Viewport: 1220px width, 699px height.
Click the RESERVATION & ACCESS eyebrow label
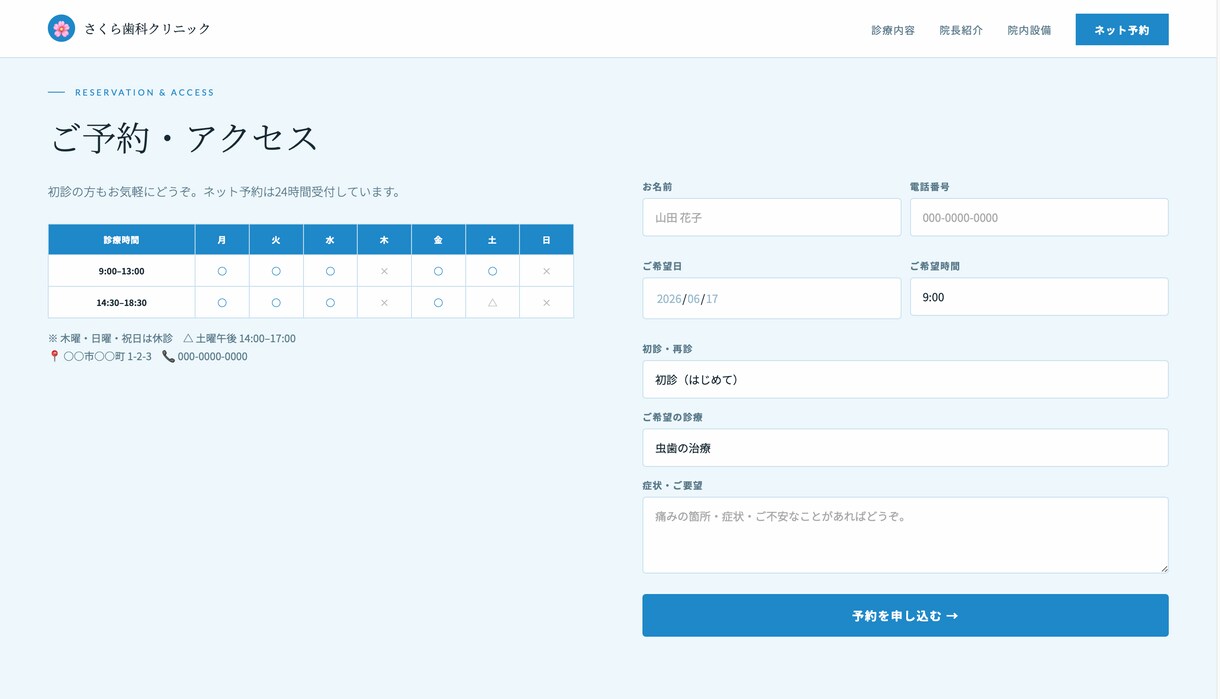click(145, 92)
